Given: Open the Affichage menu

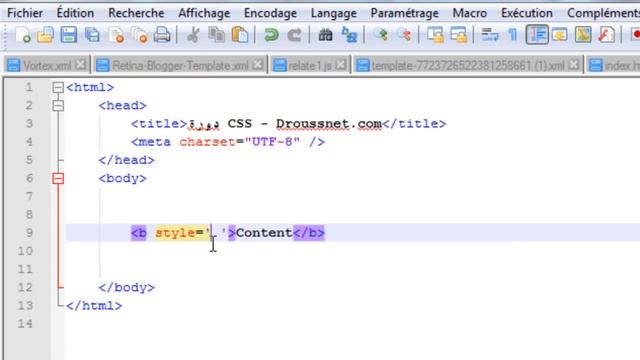Looking at the screenshot, I should coord(204,13).
